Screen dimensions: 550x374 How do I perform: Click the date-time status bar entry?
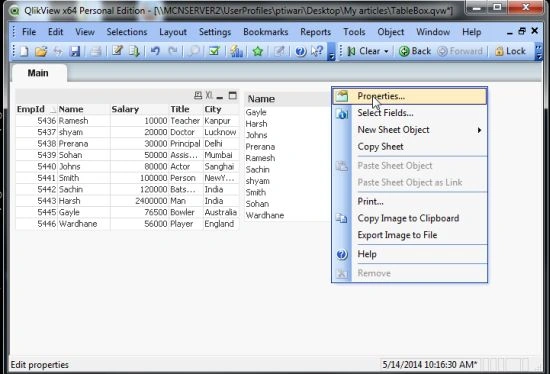[x=430, y=365]
